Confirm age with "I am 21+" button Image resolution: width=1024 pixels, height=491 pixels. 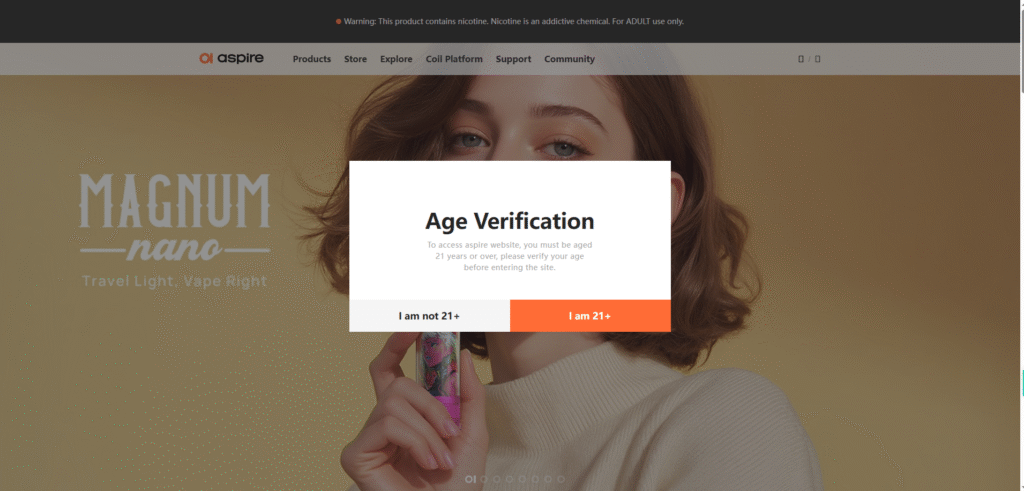click(590, 316)
